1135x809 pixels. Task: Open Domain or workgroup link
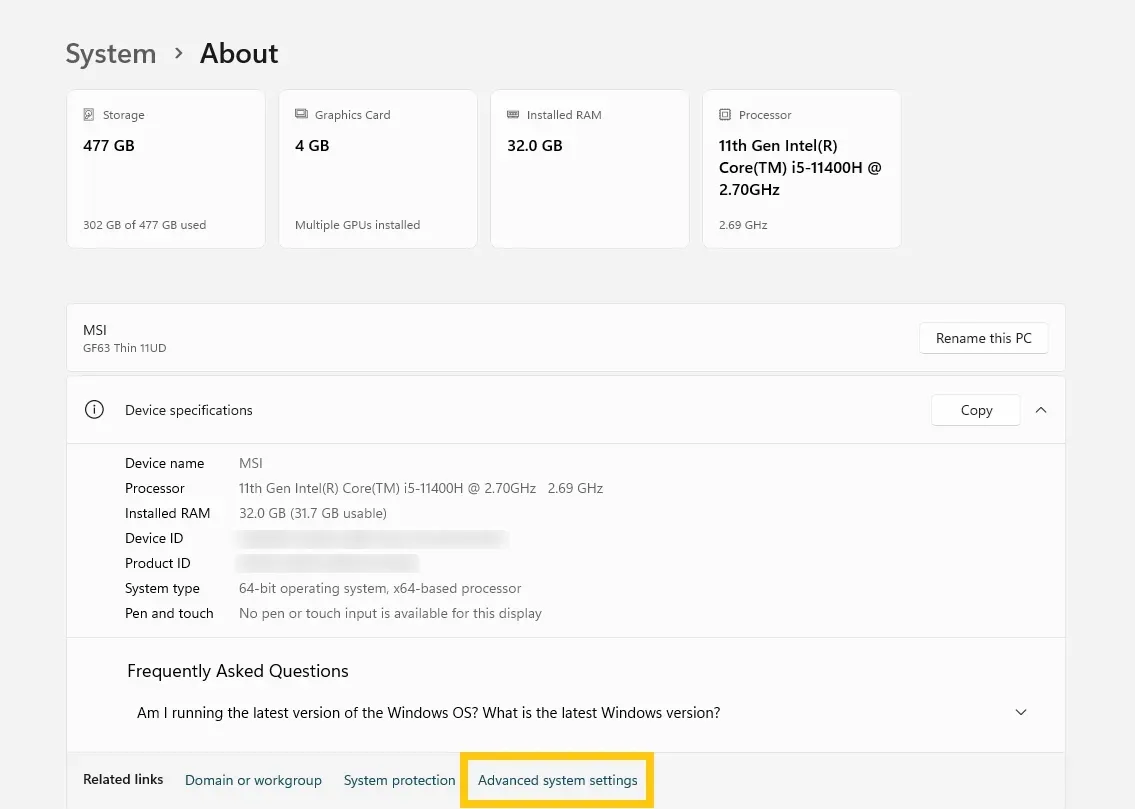point(253,780)
